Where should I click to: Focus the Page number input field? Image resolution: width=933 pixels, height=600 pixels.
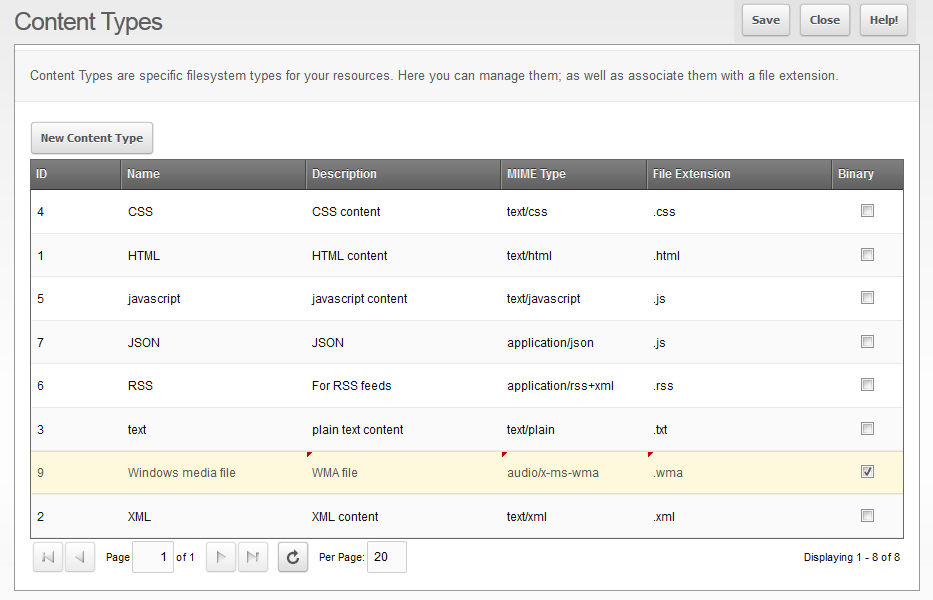pyautogui.click(x=153, y=557)
